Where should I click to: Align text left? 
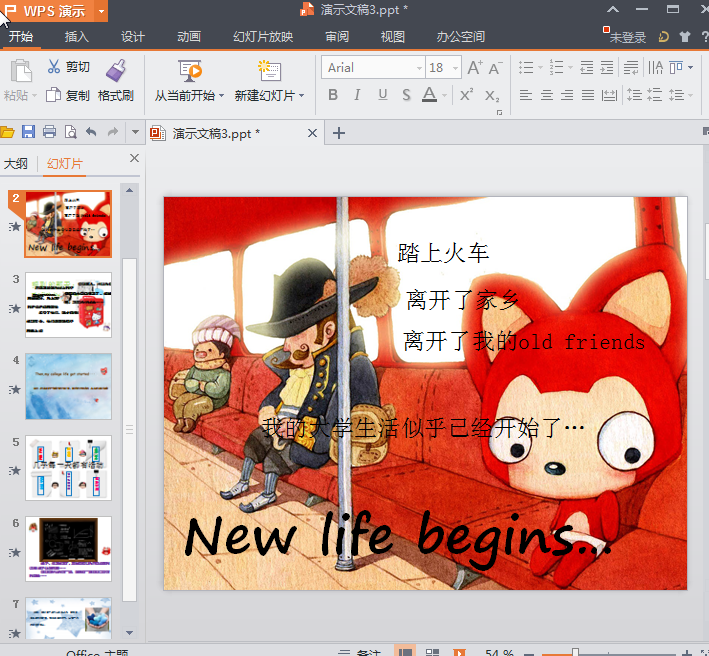[x=525, y=95]
